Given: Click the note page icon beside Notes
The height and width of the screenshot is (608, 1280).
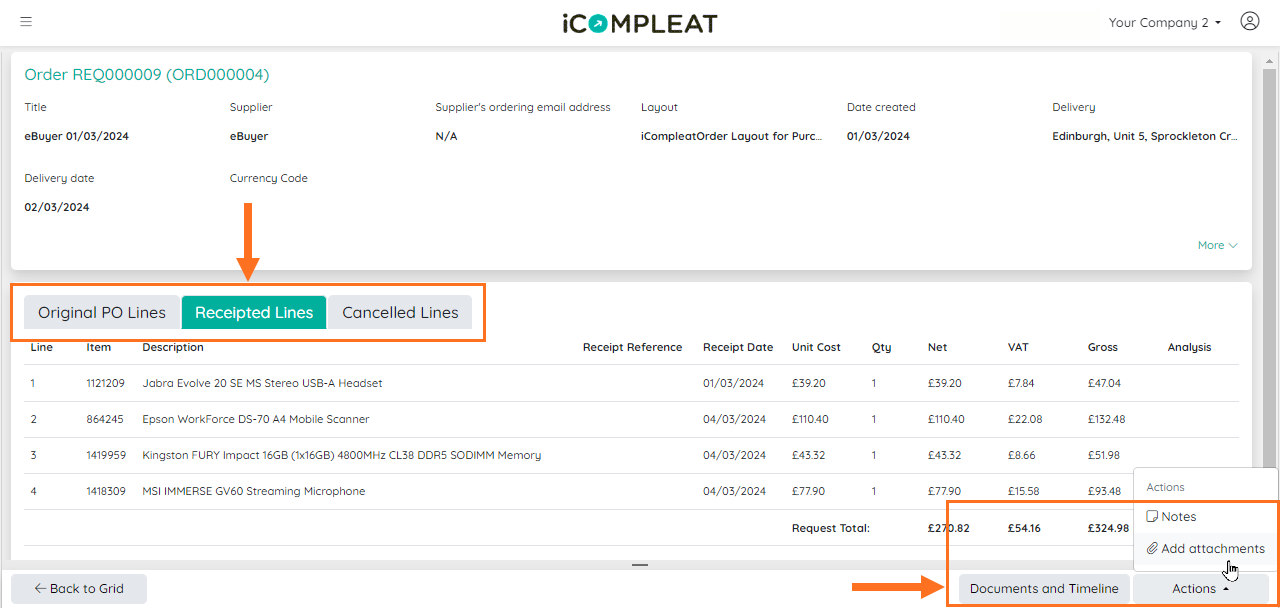Looking at the screenshot, I should 1151,516.
